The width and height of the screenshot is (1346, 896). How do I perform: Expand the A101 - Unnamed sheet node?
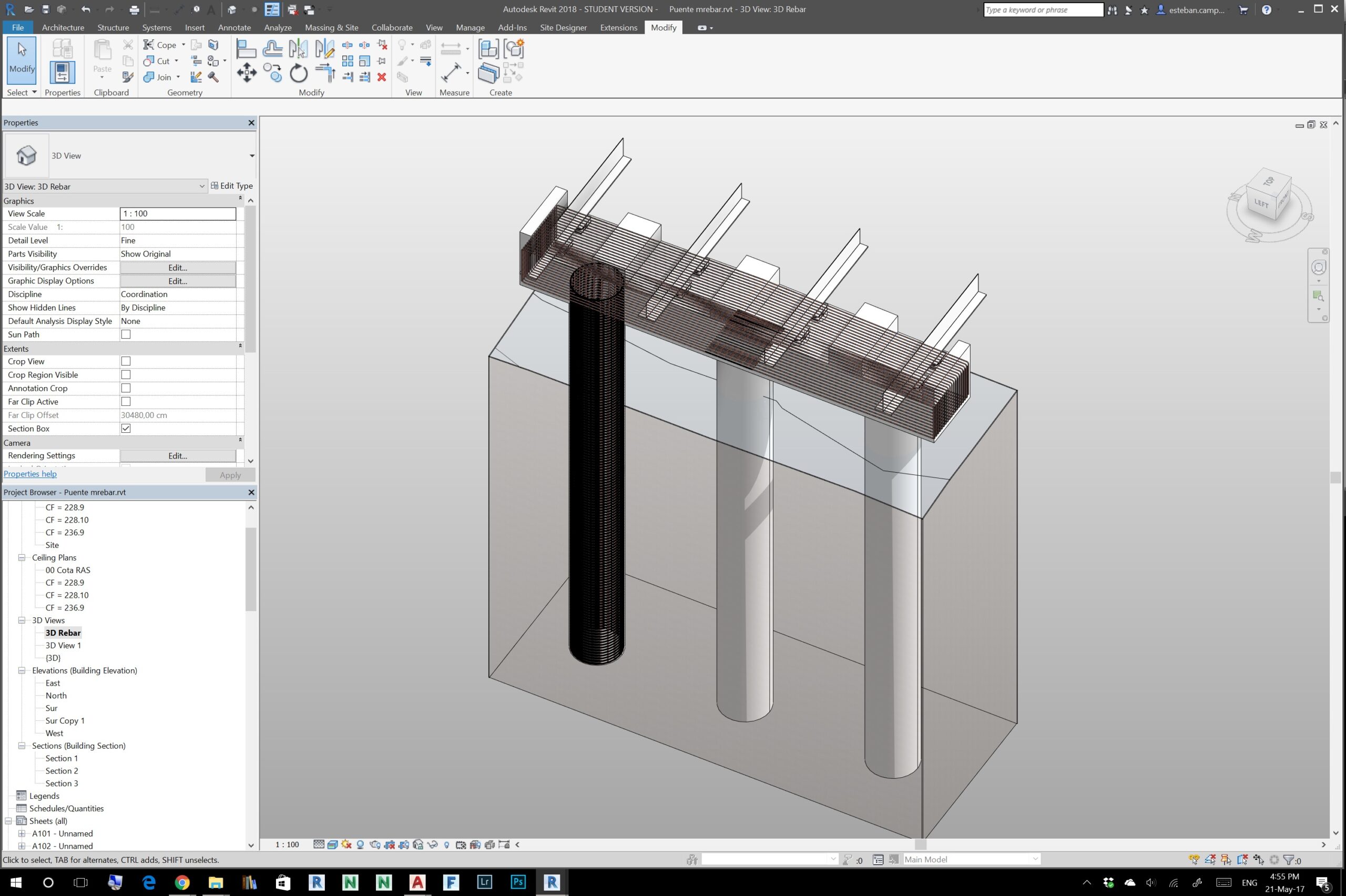(22, 833)
